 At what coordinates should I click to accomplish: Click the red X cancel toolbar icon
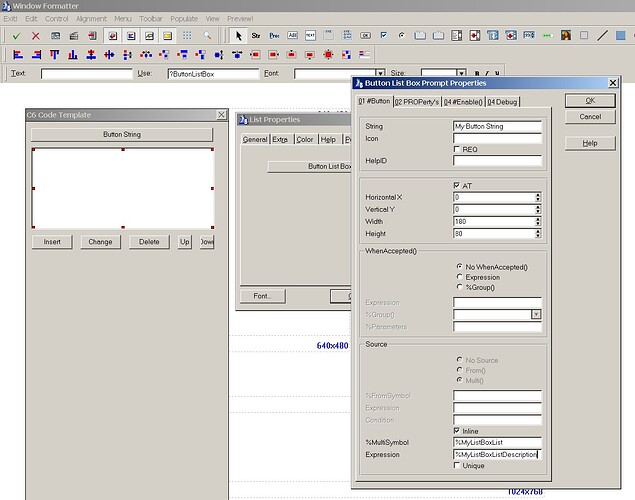click(x=36, y=36)
